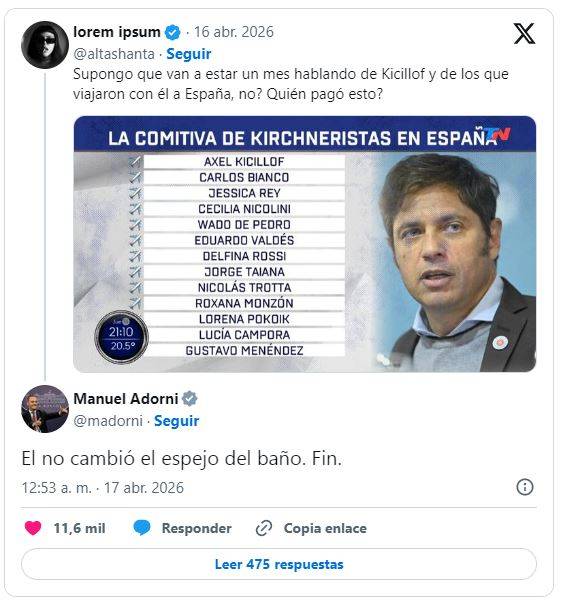Viewport: 563px width, 606px height.
Task: Click Leer 475 respuestas button
Action: pyautogui.click(x=279, y=564)
